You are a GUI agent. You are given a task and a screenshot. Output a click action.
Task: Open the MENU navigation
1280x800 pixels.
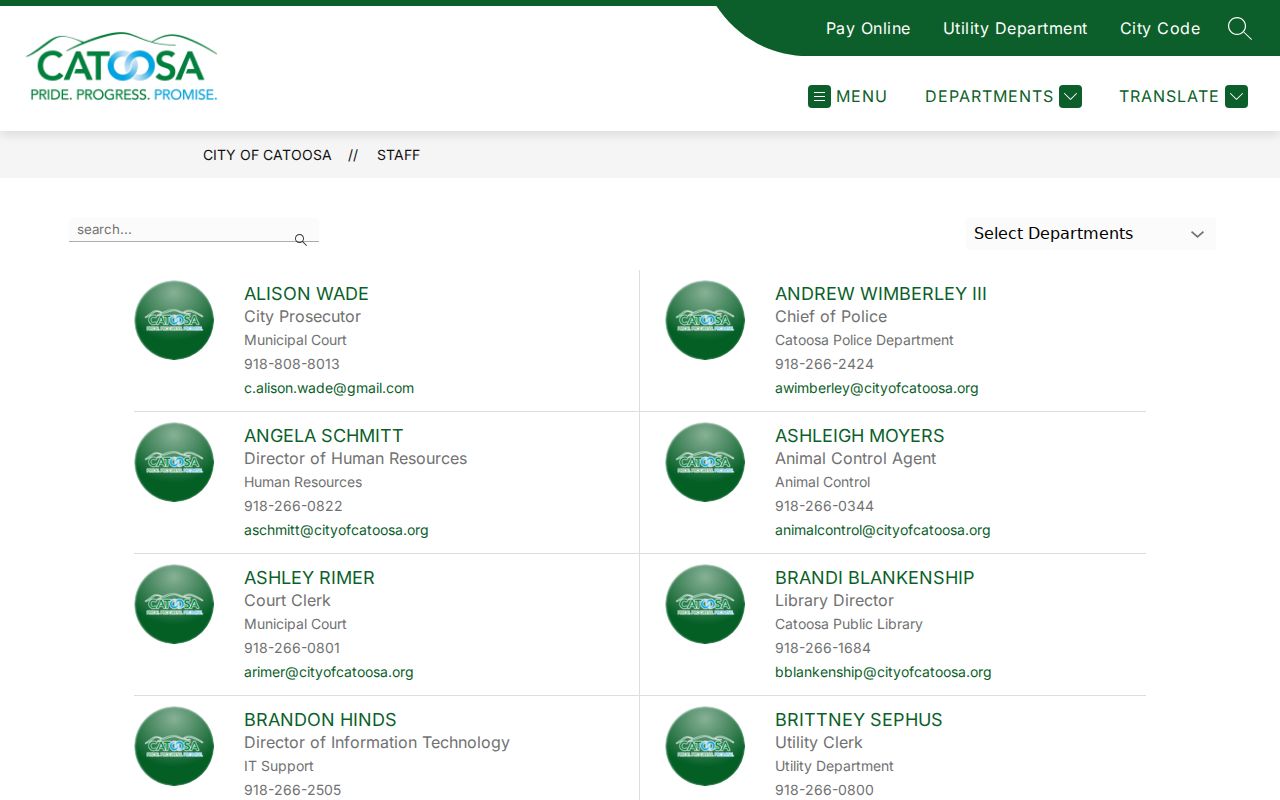click(848, 96)
